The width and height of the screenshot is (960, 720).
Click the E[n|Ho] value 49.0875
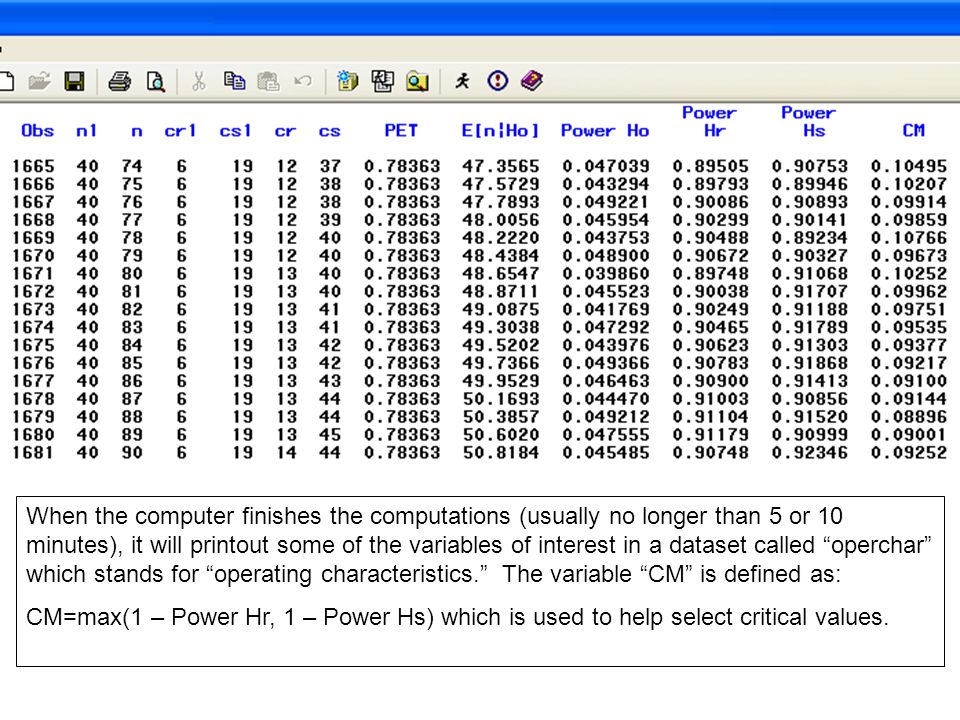coord(501,309)
